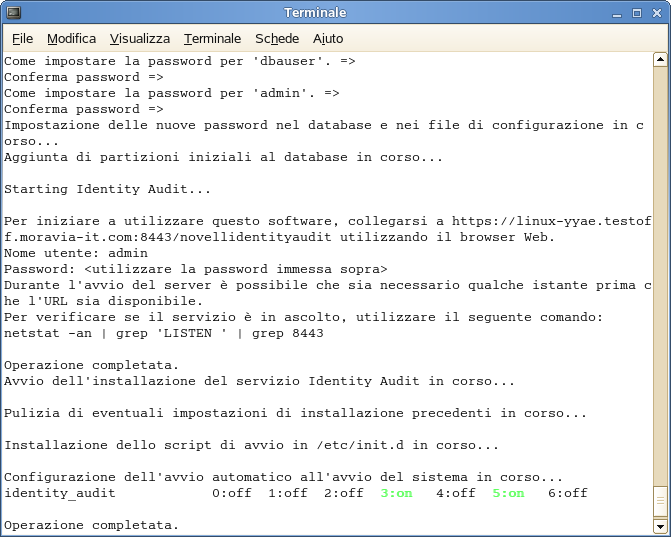Click the green 3:on runlevel text
The width and height of the screenshot is (671, 537).
click(x=396, y=493)
